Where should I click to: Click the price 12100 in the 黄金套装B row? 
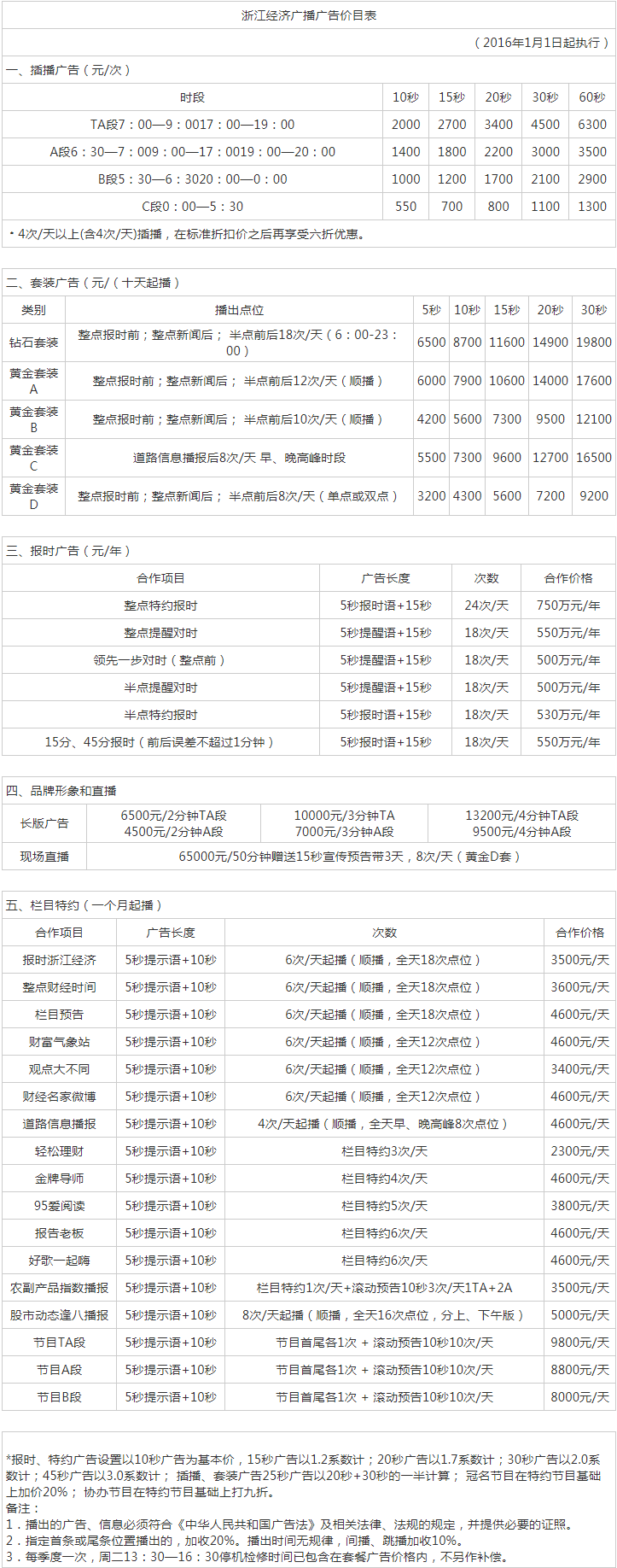click(594, 419)
